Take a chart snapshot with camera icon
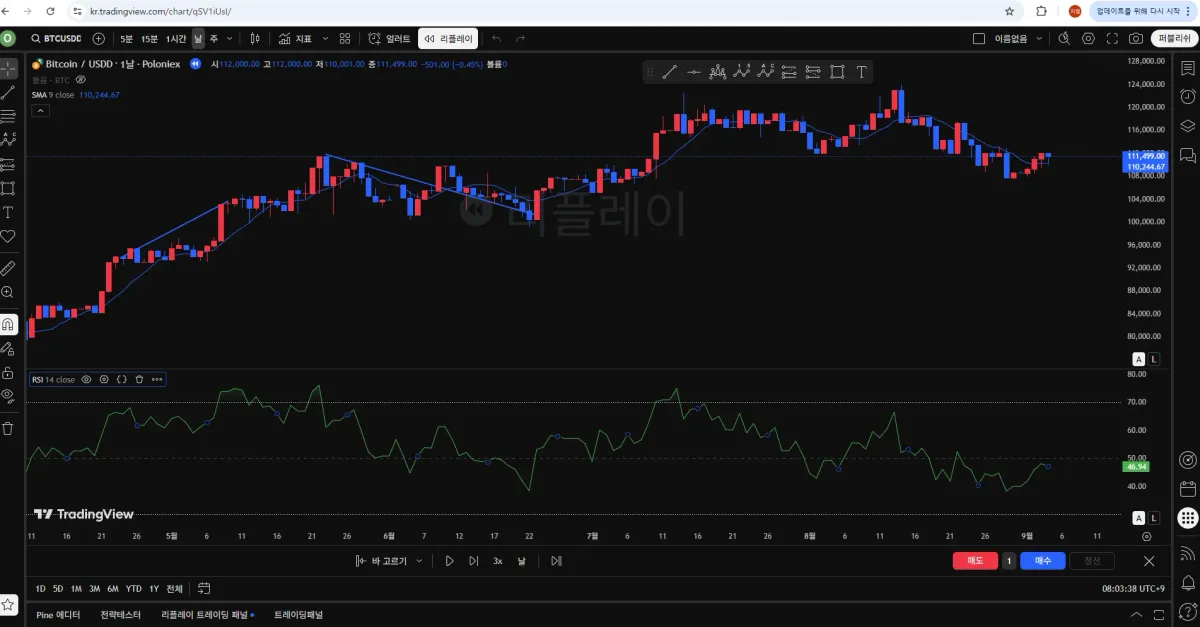Screen dimensions: 1200x627 pyautogui.click(x=1136, y=39)
